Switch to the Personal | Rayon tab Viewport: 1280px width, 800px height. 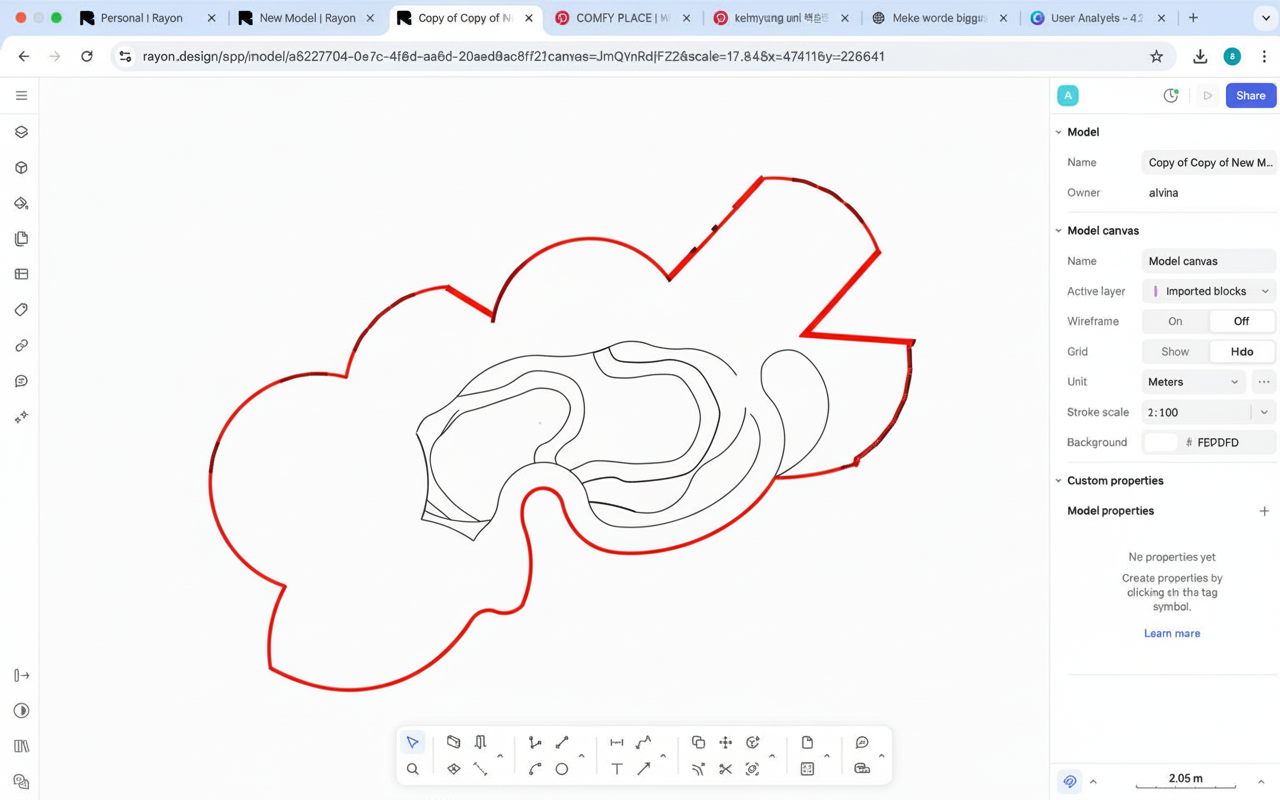pyautogui.click(x=146, y=18)
